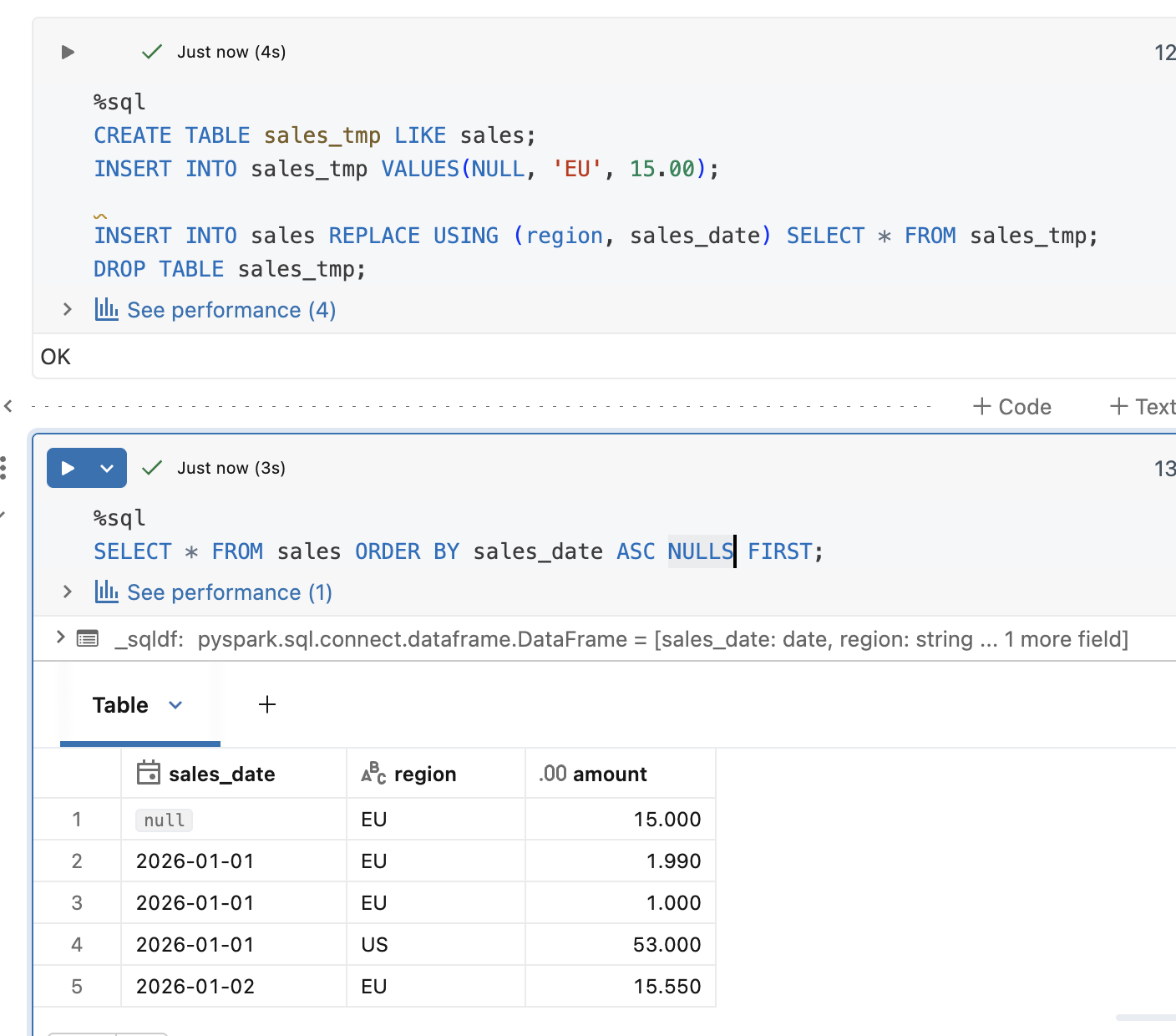Open the See performance (4) link
The height and width of the screenshot is (1036, 1176).
pos(231,310)
